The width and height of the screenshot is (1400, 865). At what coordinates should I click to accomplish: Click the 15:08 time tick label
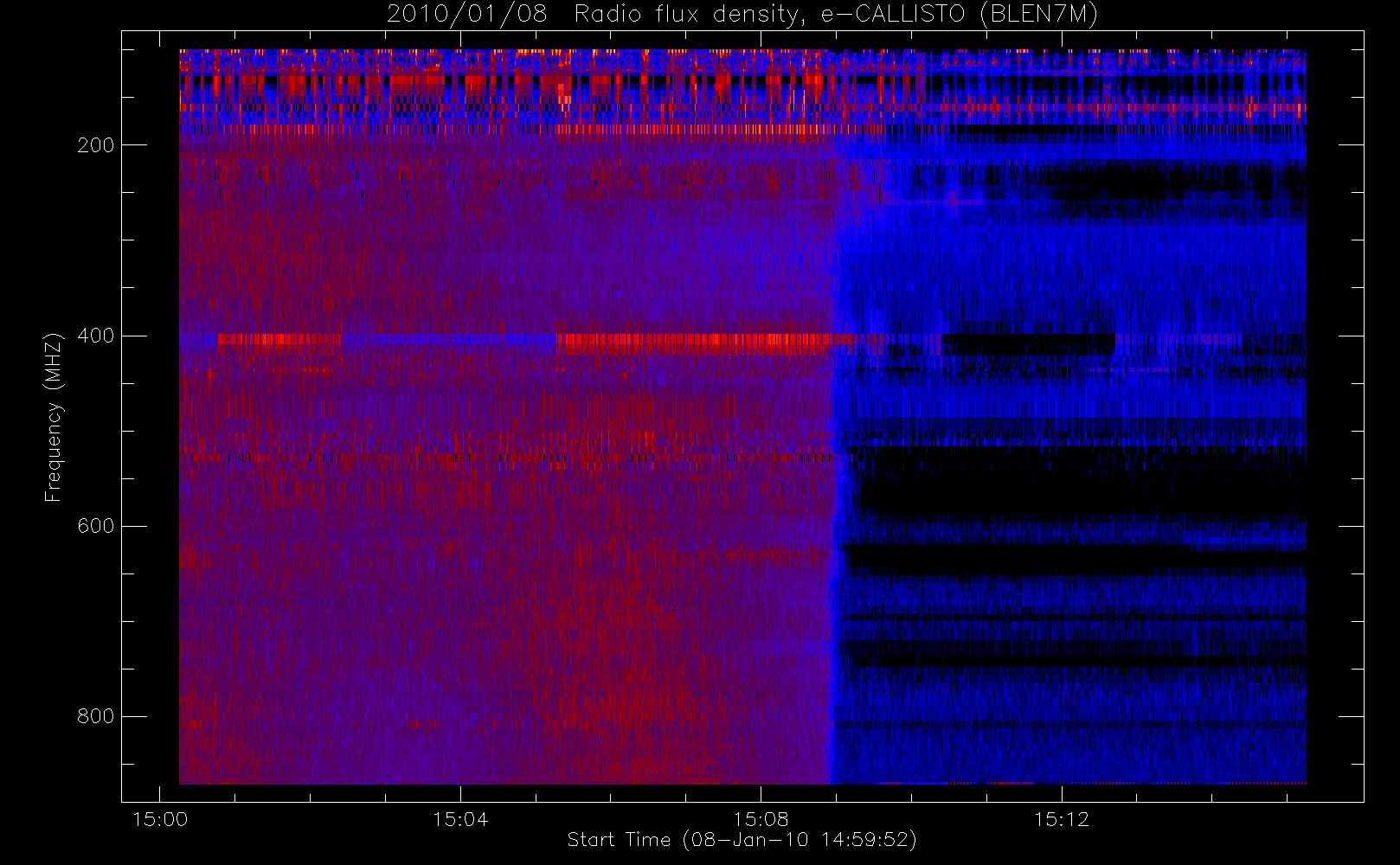[x=761, y=819]
